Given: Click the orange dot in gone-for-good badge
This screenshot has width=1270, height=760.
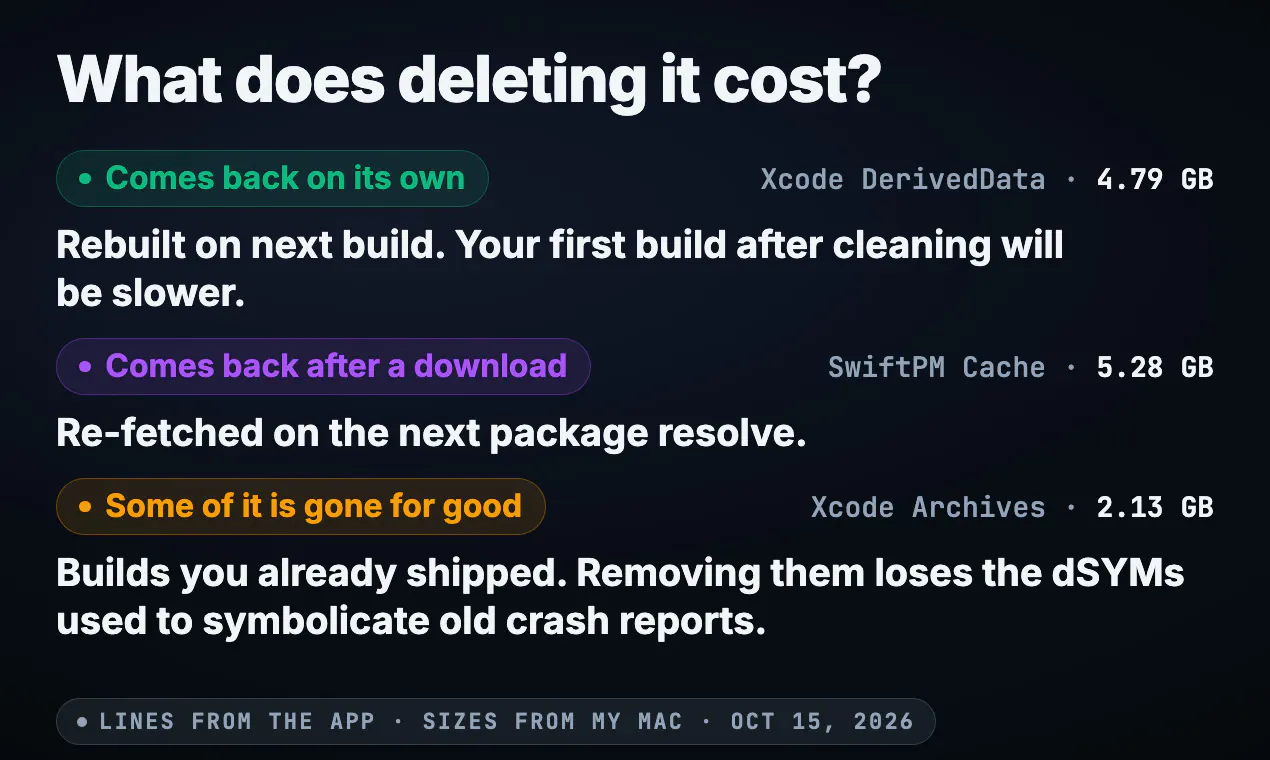Looking at the screenshot, I should coord(85,507).
